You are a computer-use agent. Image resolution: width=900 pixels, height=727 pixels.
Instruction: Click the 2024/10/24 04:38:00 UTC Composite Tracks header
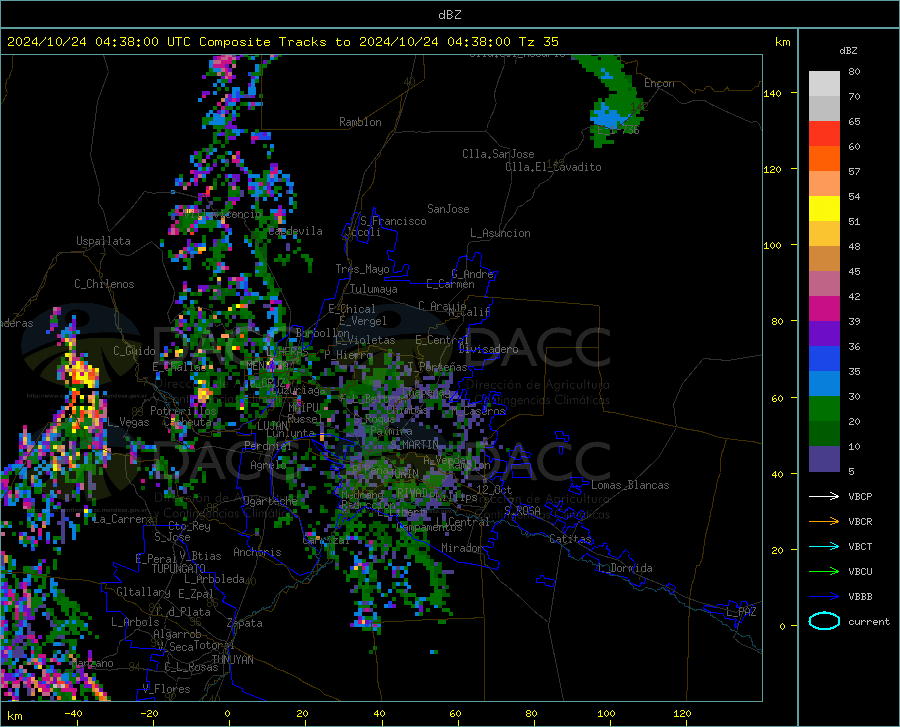(x=282, y=42)
